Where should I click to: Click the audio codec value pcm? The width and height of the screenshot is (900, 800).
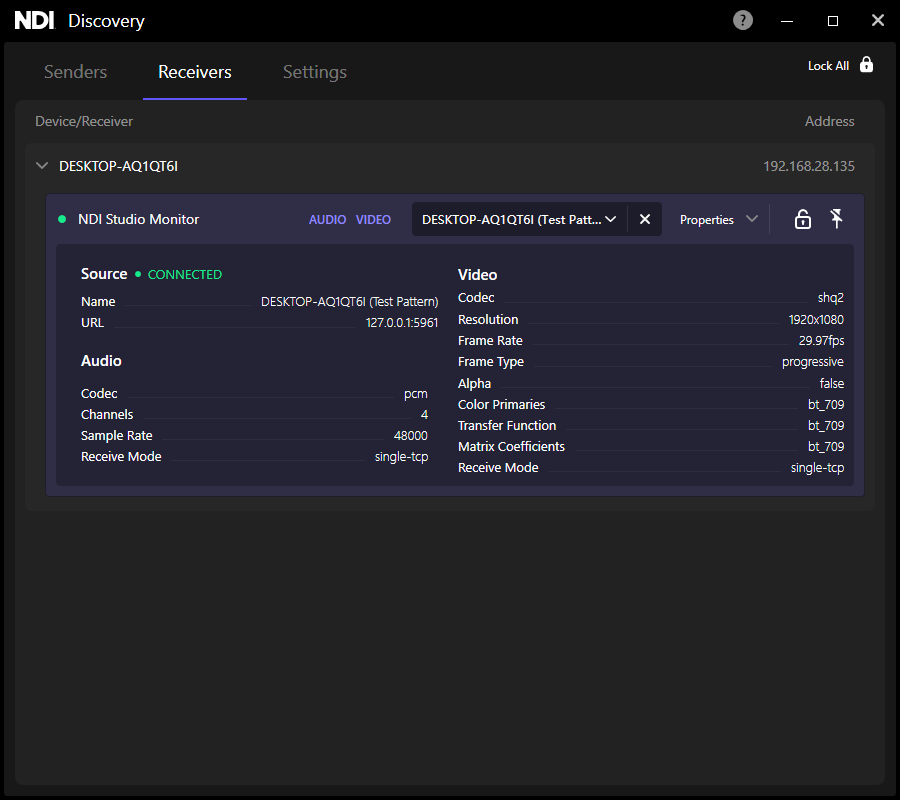coord(416,394)
